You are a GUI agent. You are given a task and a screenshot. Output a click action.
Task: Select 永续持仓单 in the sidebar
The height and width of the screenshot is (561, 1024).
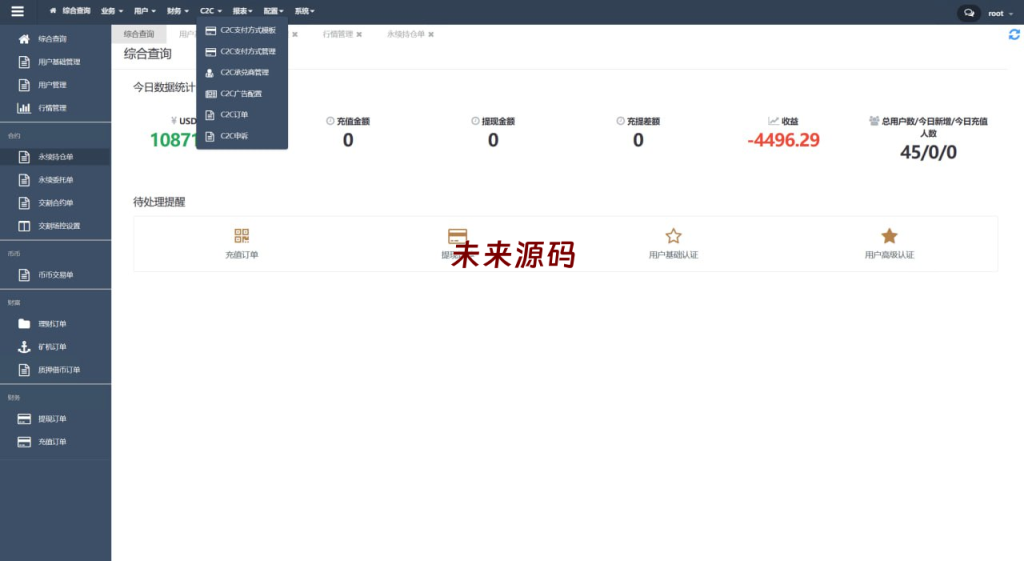(56, 157)
